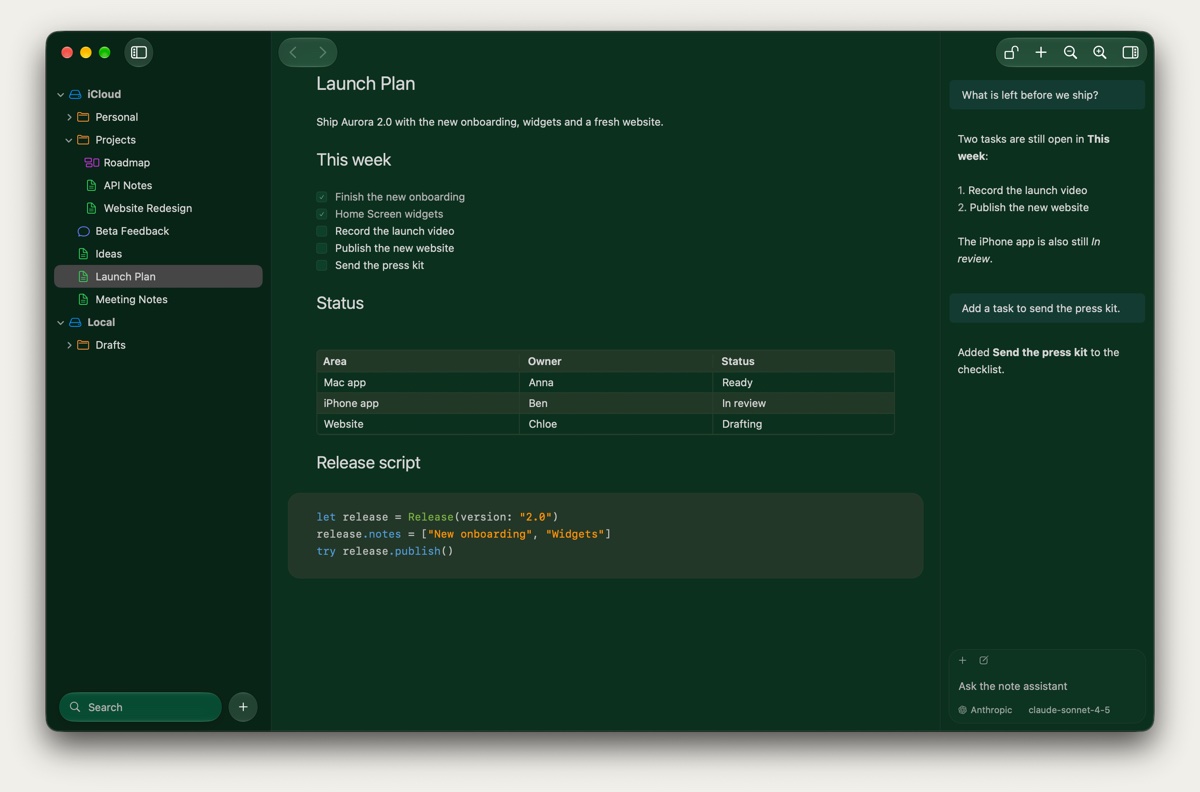
Task: Click the Beta Feedback chat bubble icon
Action: [83, 231]
